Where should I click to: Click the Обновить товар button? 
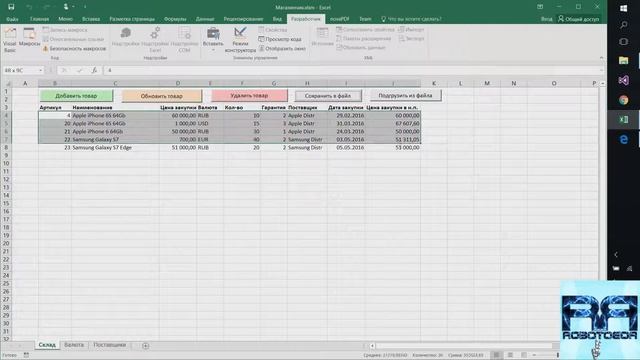coord(162,96)
